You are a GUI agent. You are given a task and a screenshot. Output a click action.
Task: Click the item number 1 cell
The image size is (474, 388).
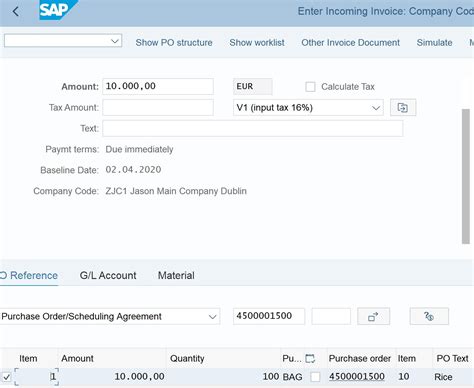coord(37,377)
